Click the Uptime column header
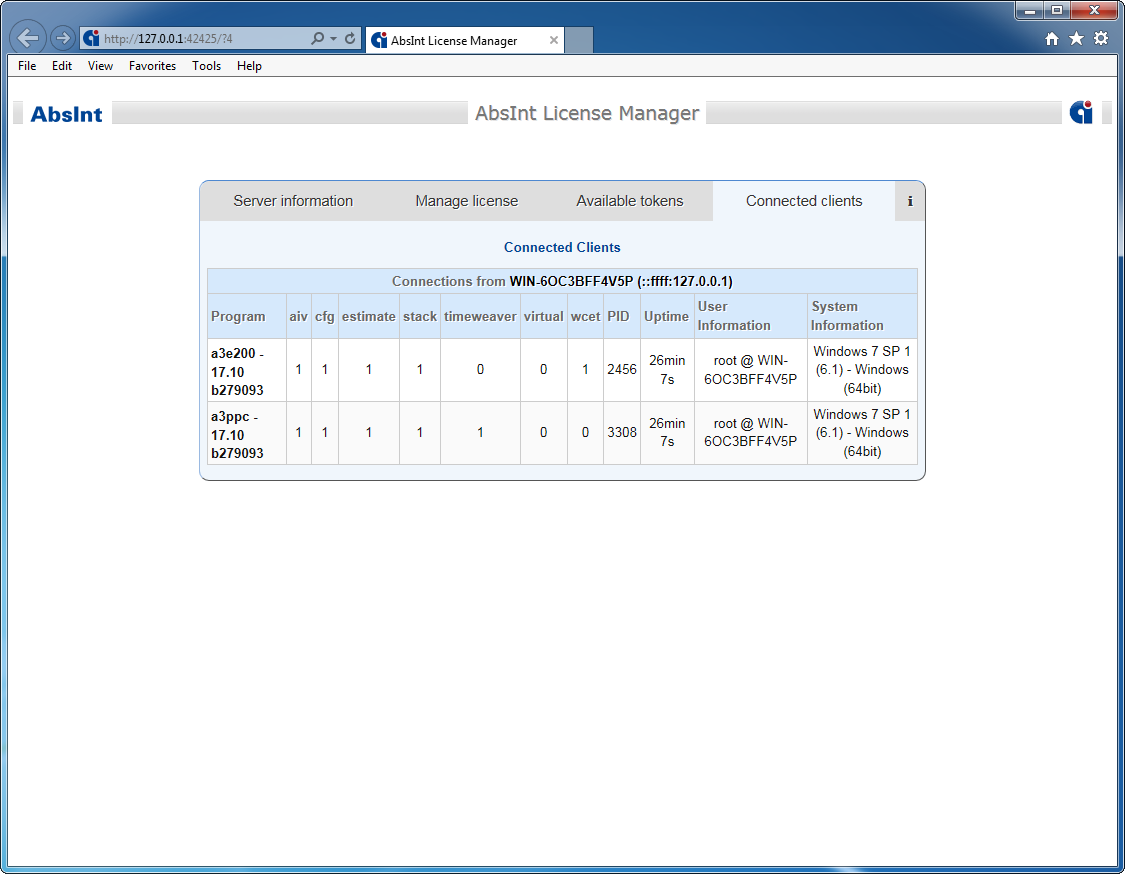 pos(667,316)
